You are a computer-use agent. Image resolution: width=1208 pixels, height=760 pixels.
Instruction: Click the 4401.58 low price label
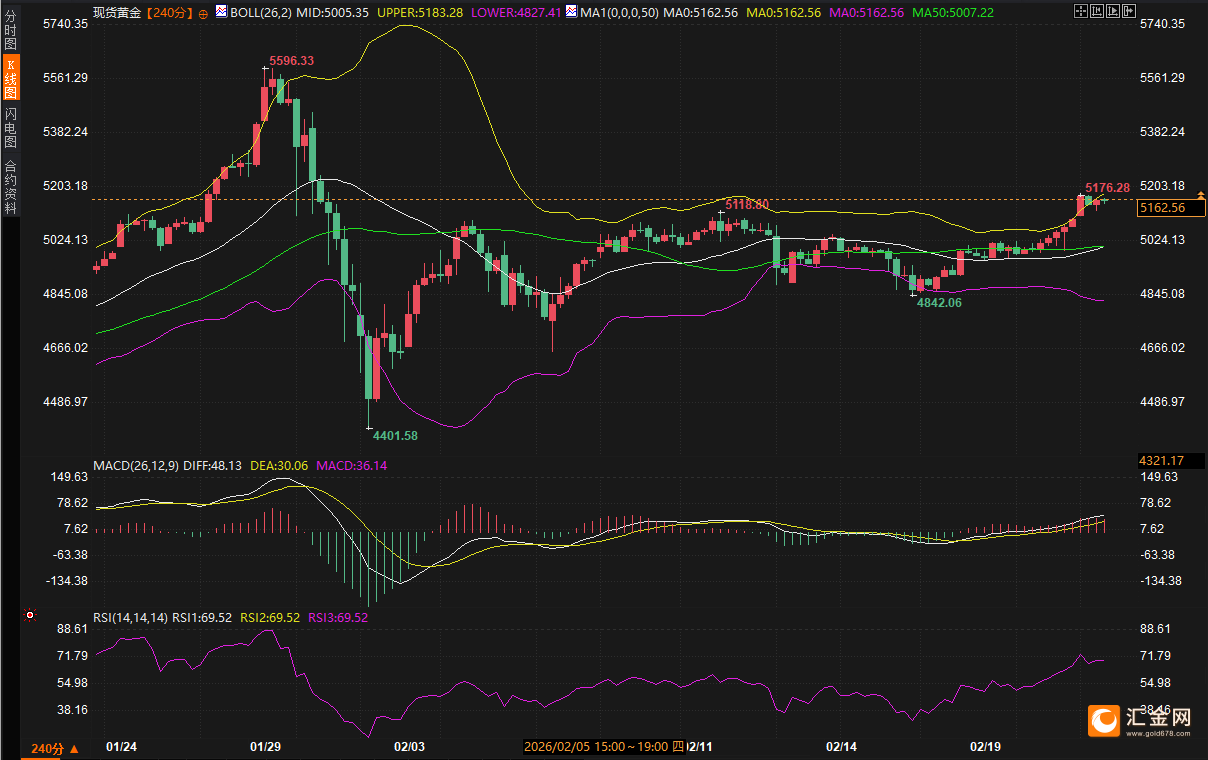(x=395, y=436)
